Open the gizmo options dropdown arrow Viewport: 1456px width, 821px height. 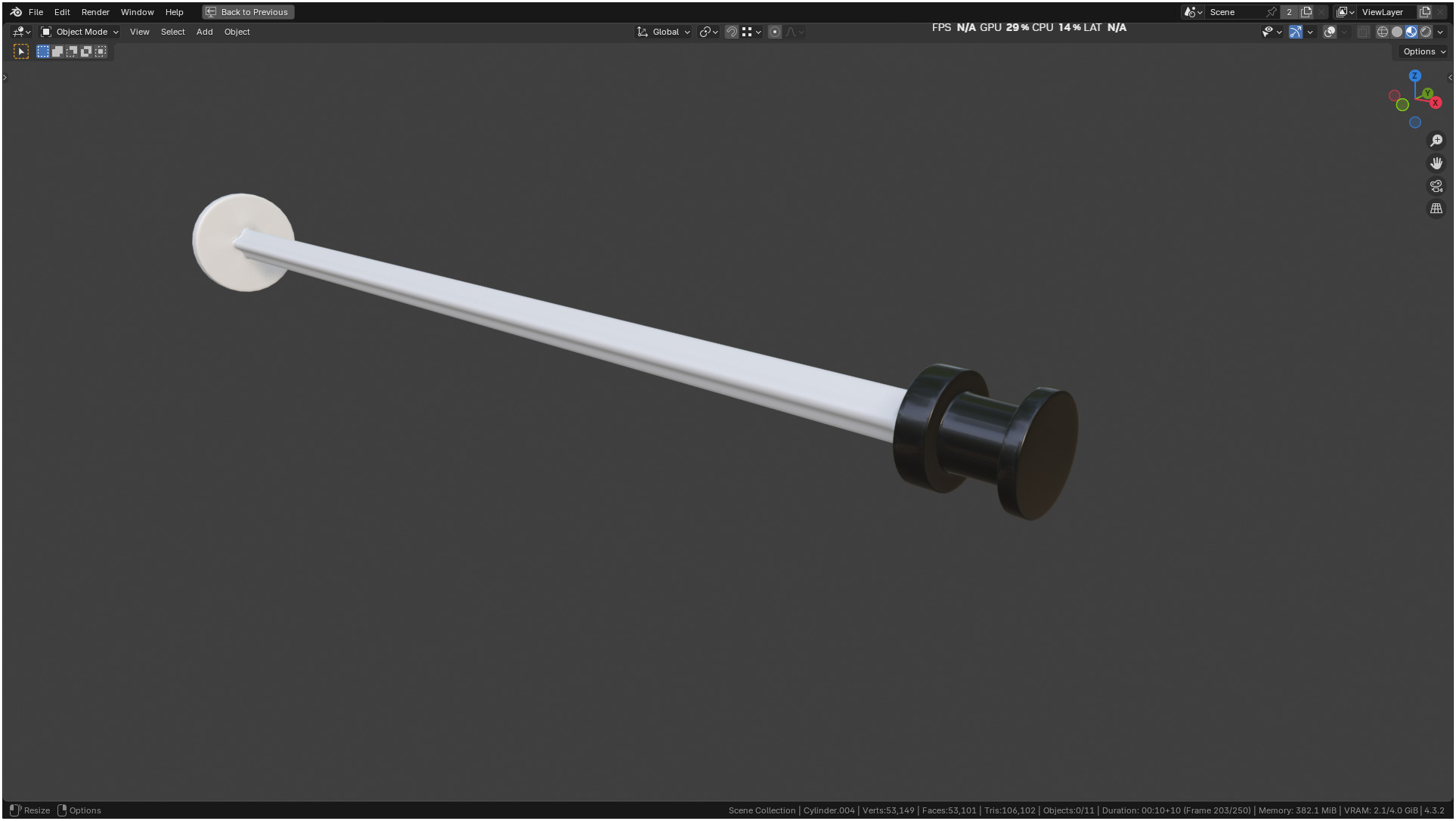(1310, 32)
